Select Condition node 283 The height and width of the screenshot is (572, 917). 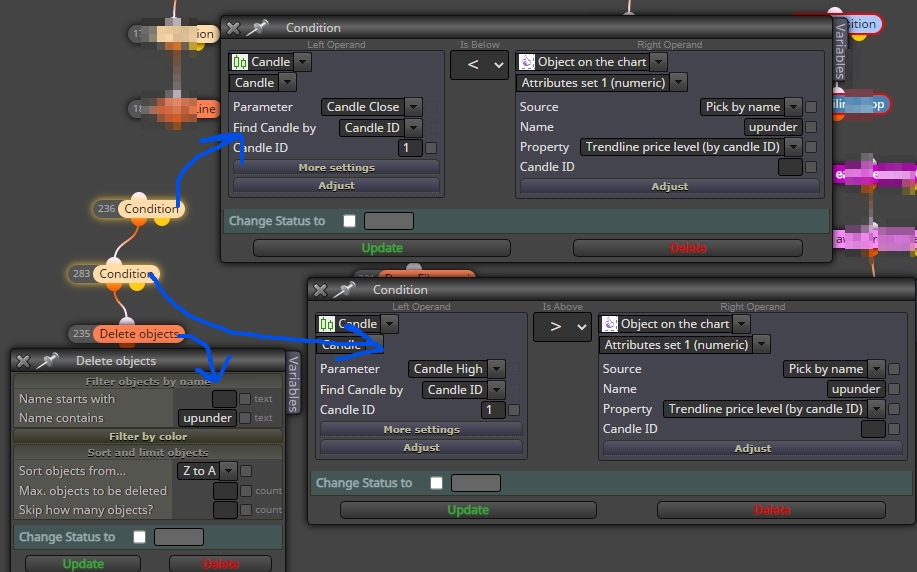click(126, 274)
